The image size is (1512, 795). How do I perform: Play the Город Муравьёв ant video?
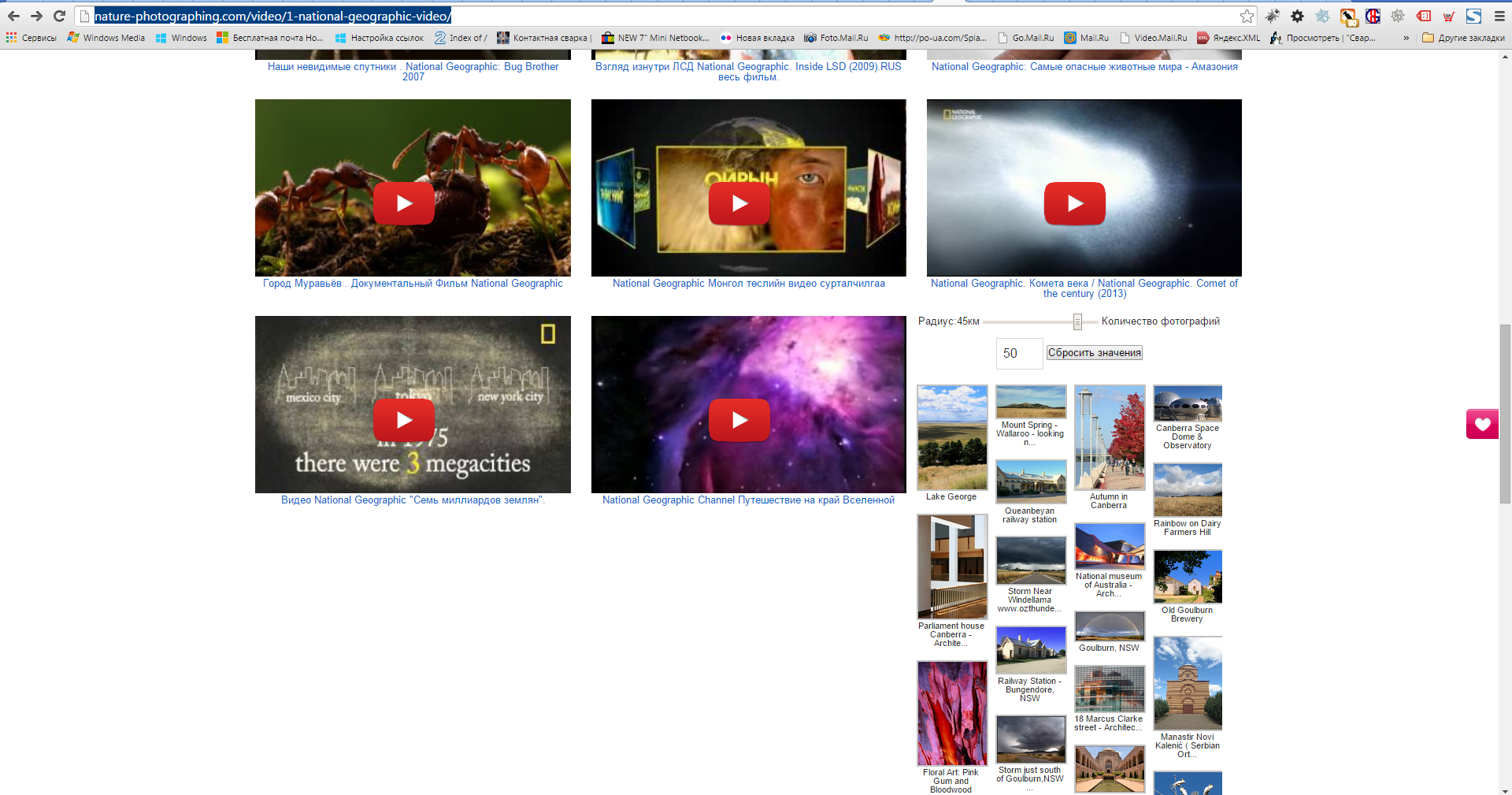click(x=404, y=203)
